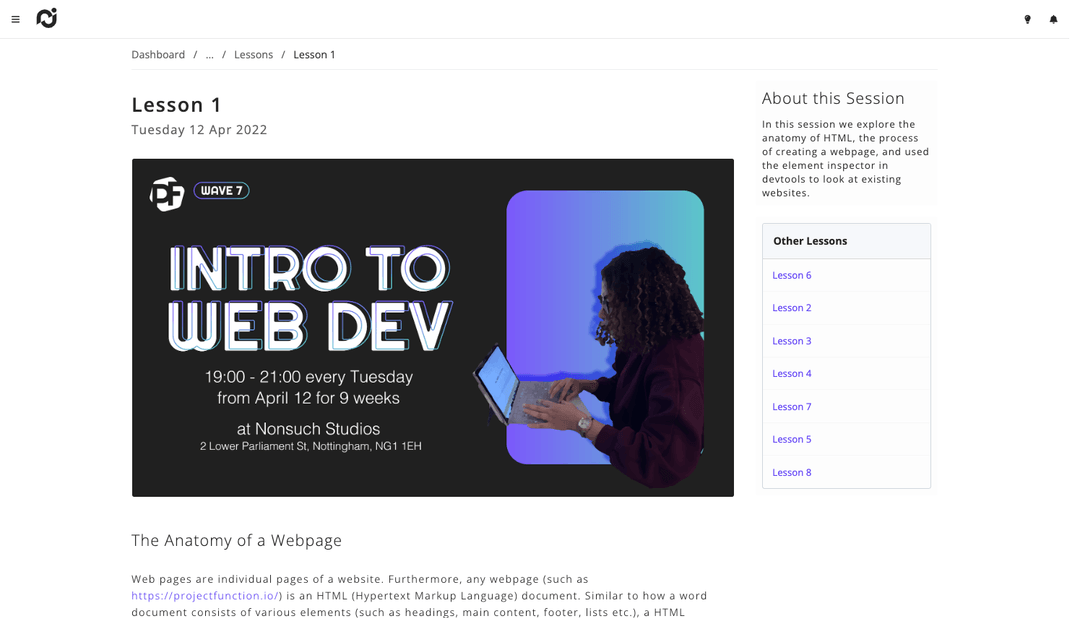Image resolution: width=1080 pixels, height=618 pixels.
Task: Expand the ellipsis breadcrumb
Action: 209,54
